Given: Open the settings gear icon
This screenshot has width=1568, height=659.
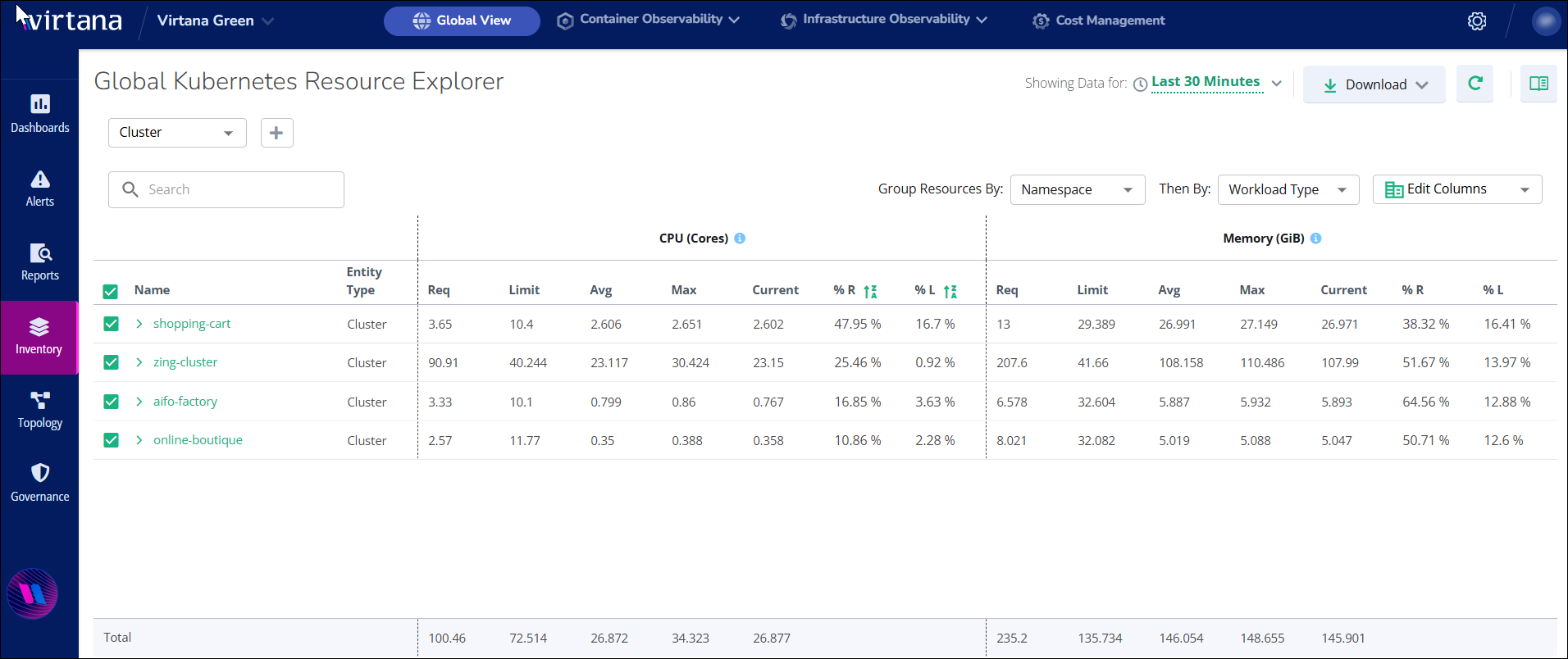Looking at the screenshot, I should pyautogui.click(x=1476, y=21).
